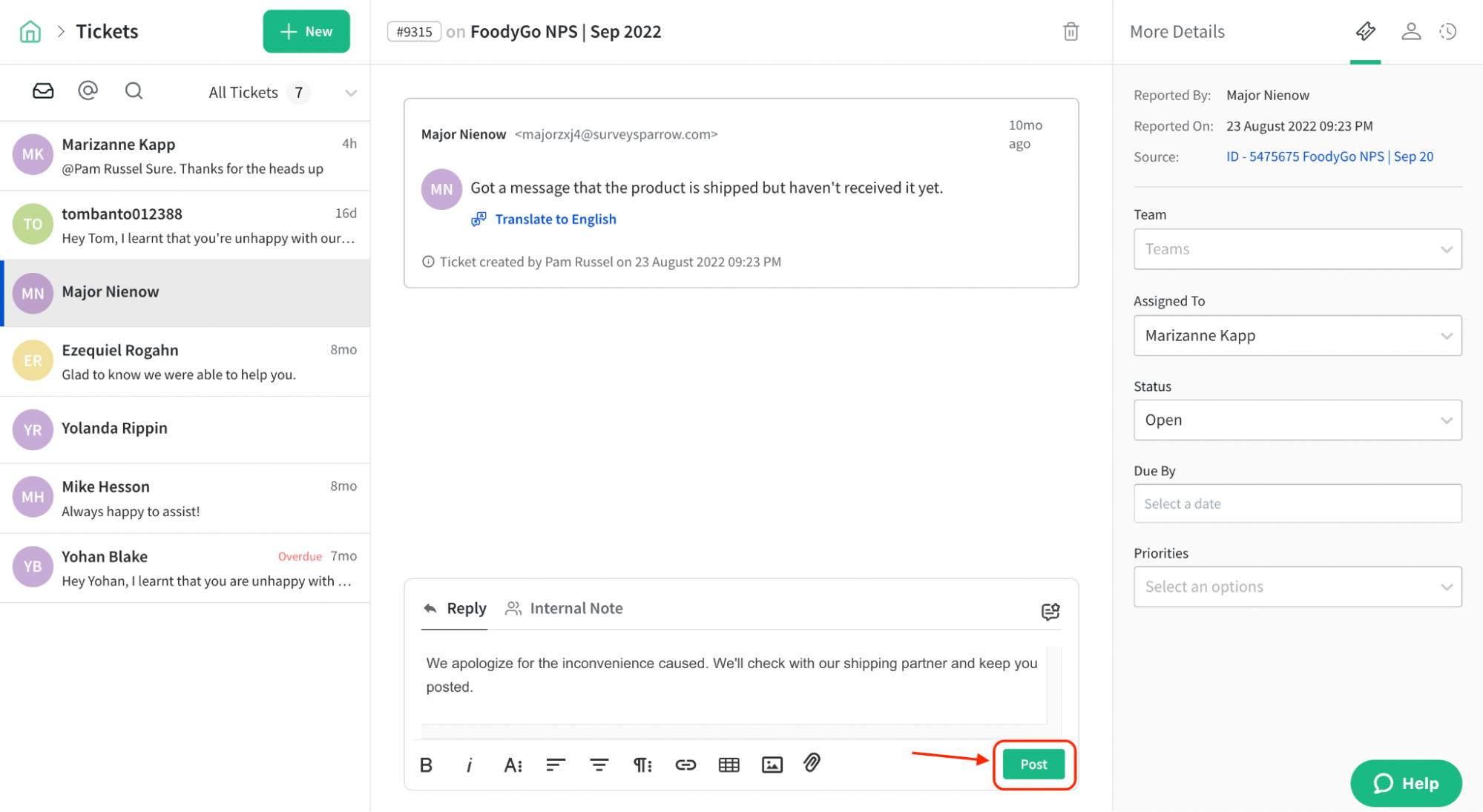Insert a hyperlink in the reply
This screenshot has height=812, width=1483.
point(685,765)
